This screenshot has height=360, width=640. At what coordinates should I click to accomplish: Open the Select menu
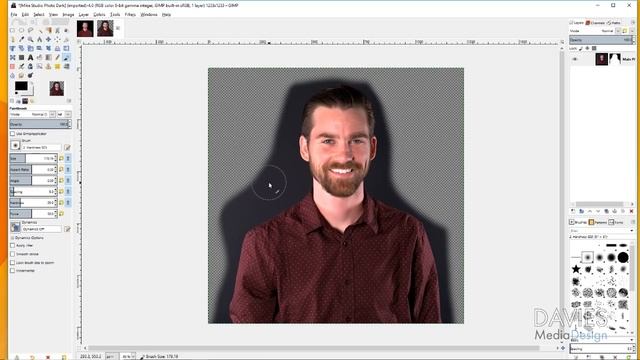pyautogui.click(x=39, y=14)
